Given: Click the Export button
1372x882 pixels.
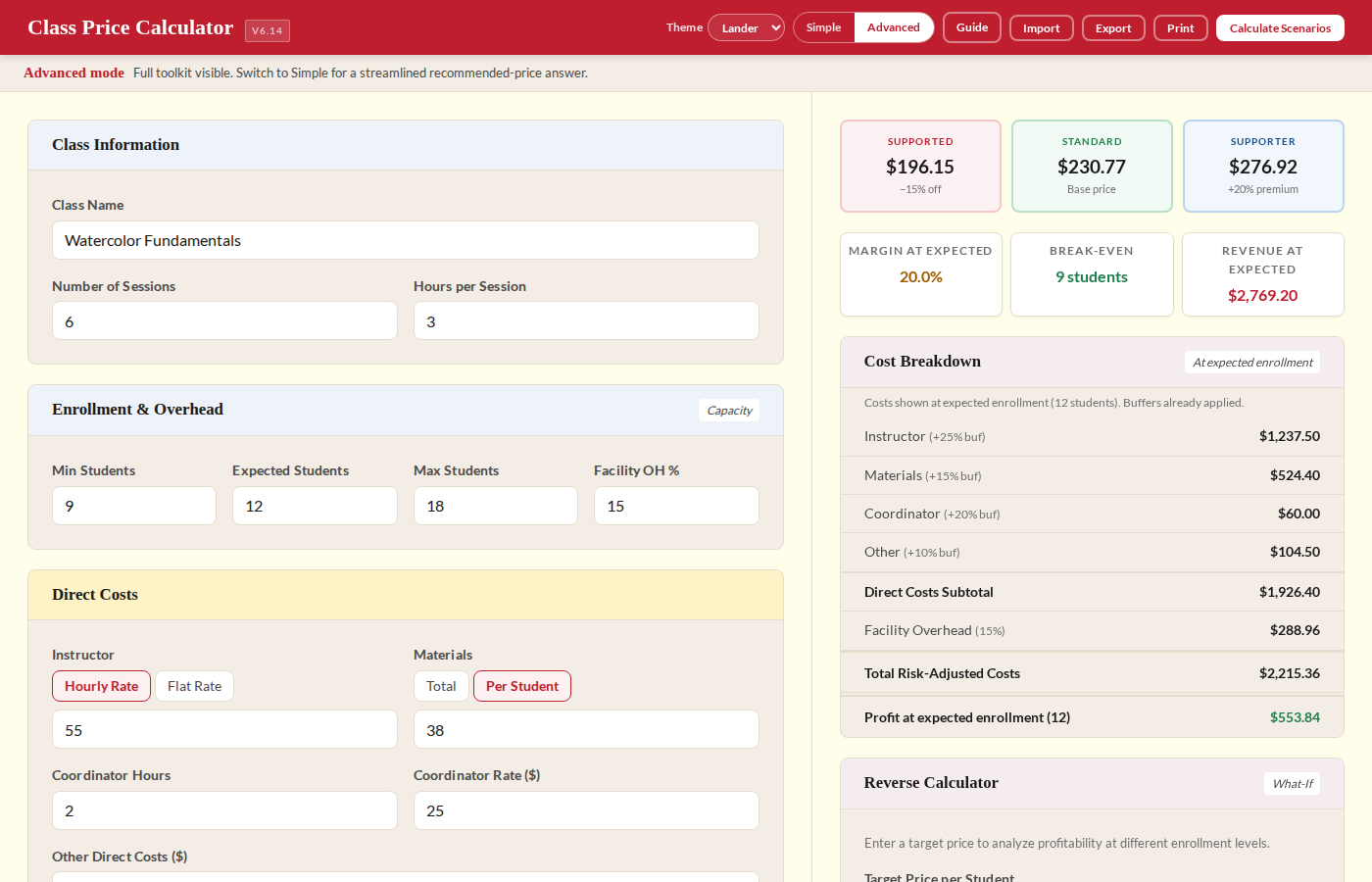Looking at the screenshot, I should tap(1113, 28).
